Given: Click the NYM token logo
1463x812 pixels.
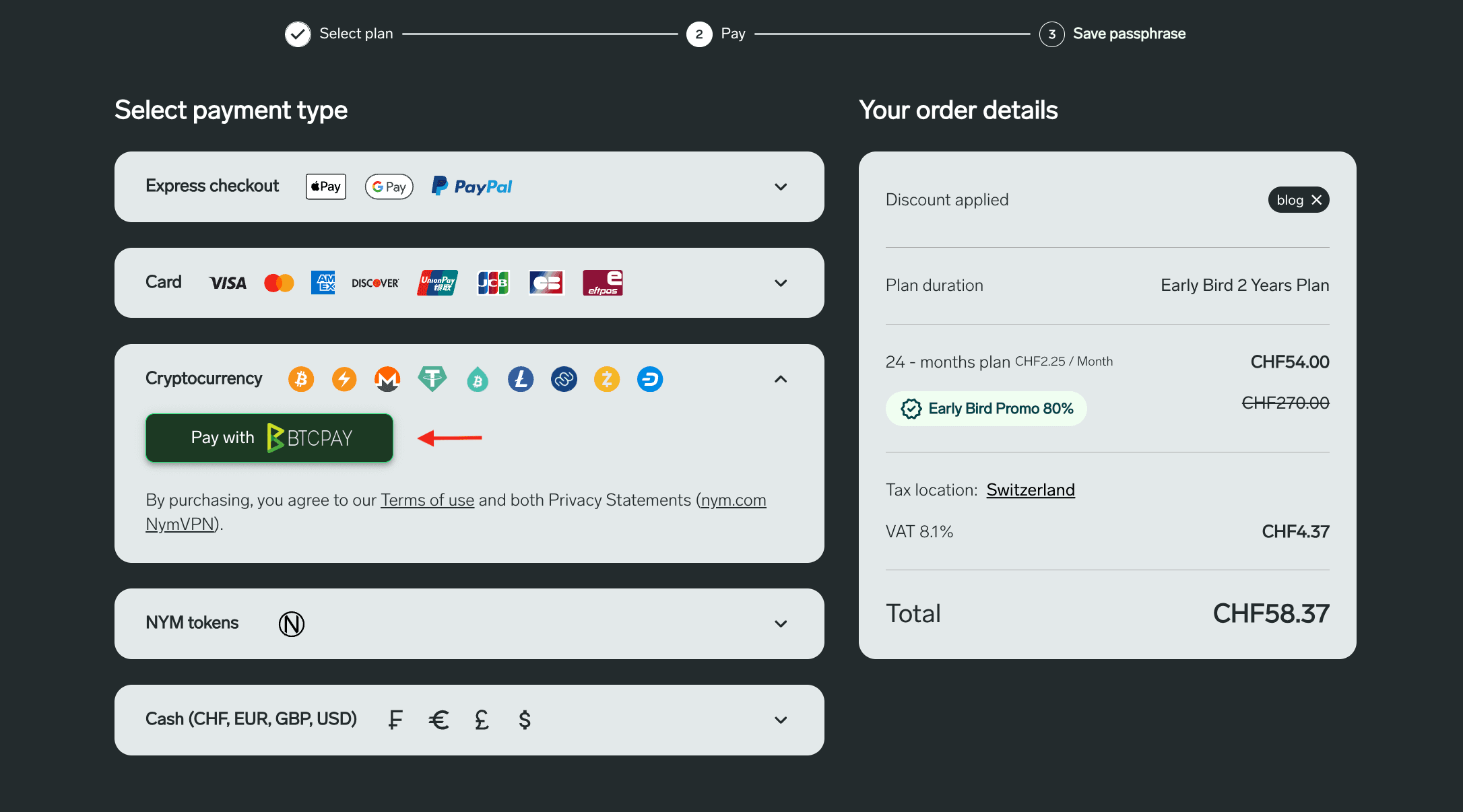Looking at the screenshot, I should click(292, 624).
